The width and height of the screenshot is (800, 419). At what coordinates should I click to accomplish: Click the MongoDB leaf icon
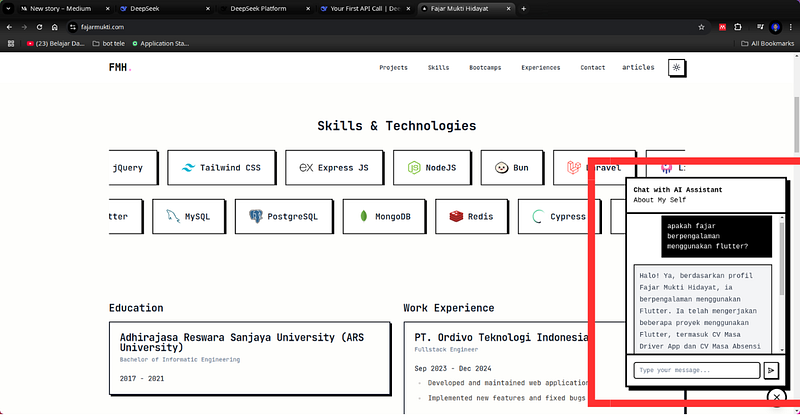pos(364,216)
